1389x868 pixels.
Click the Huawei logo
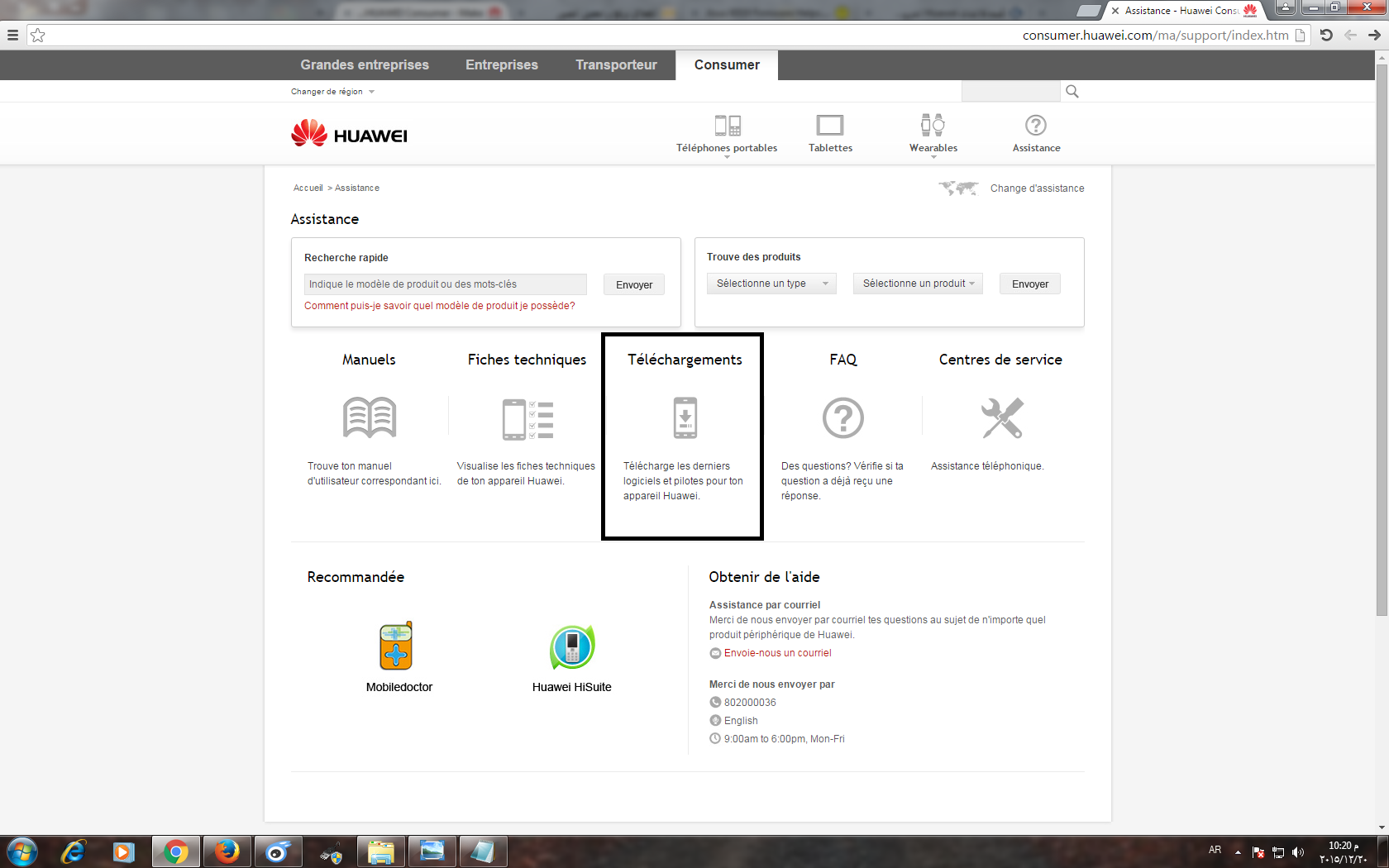[349, 134]
